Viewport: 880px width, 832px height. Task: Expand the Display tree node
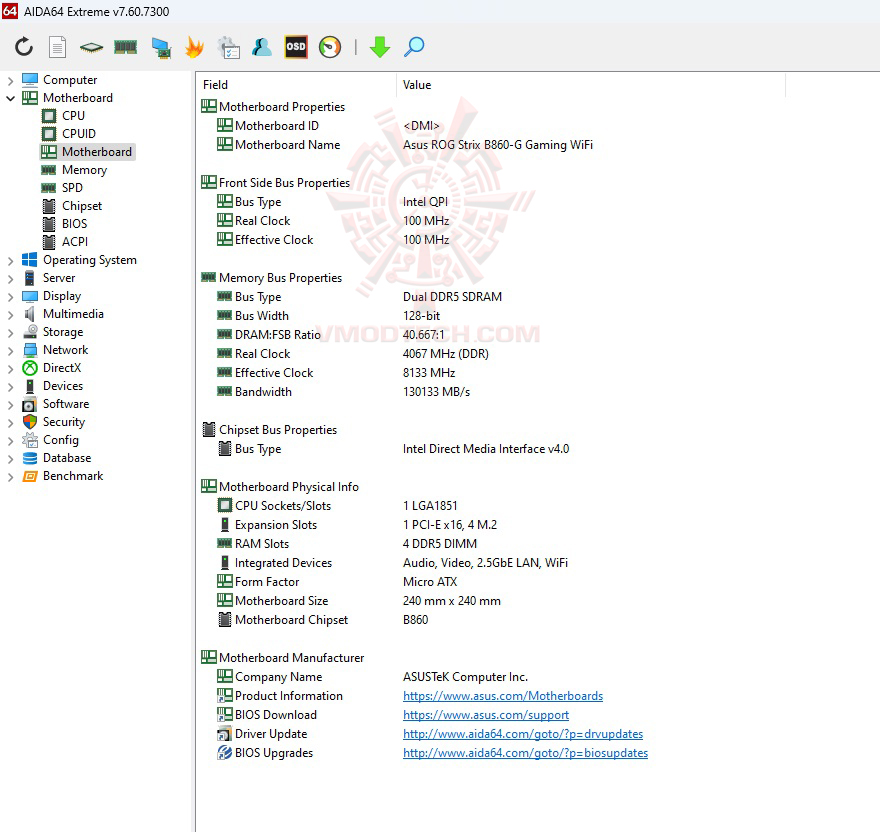(x=10, y=296)
